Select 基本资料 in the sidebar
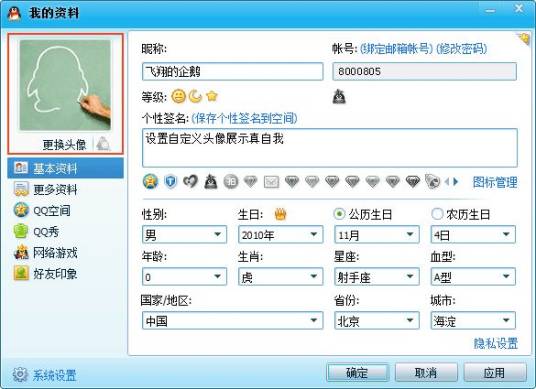 (65, 168)
